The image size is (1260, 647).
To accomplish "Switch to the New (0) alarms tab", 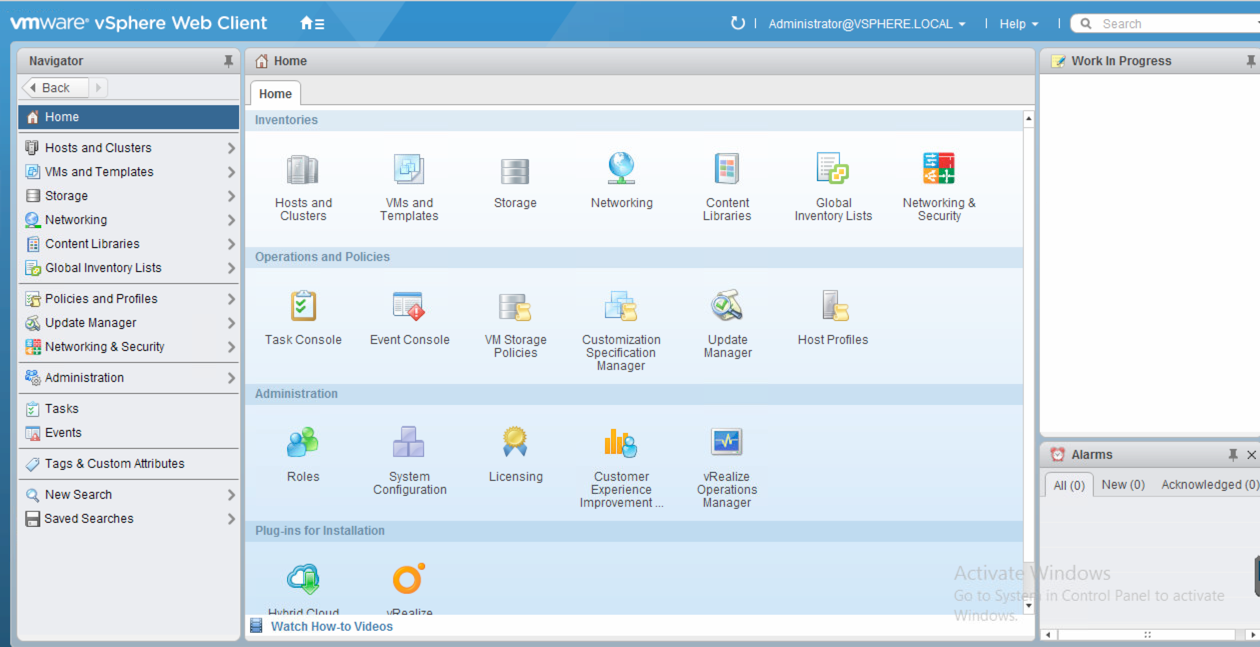I will tap(1122, 485).
